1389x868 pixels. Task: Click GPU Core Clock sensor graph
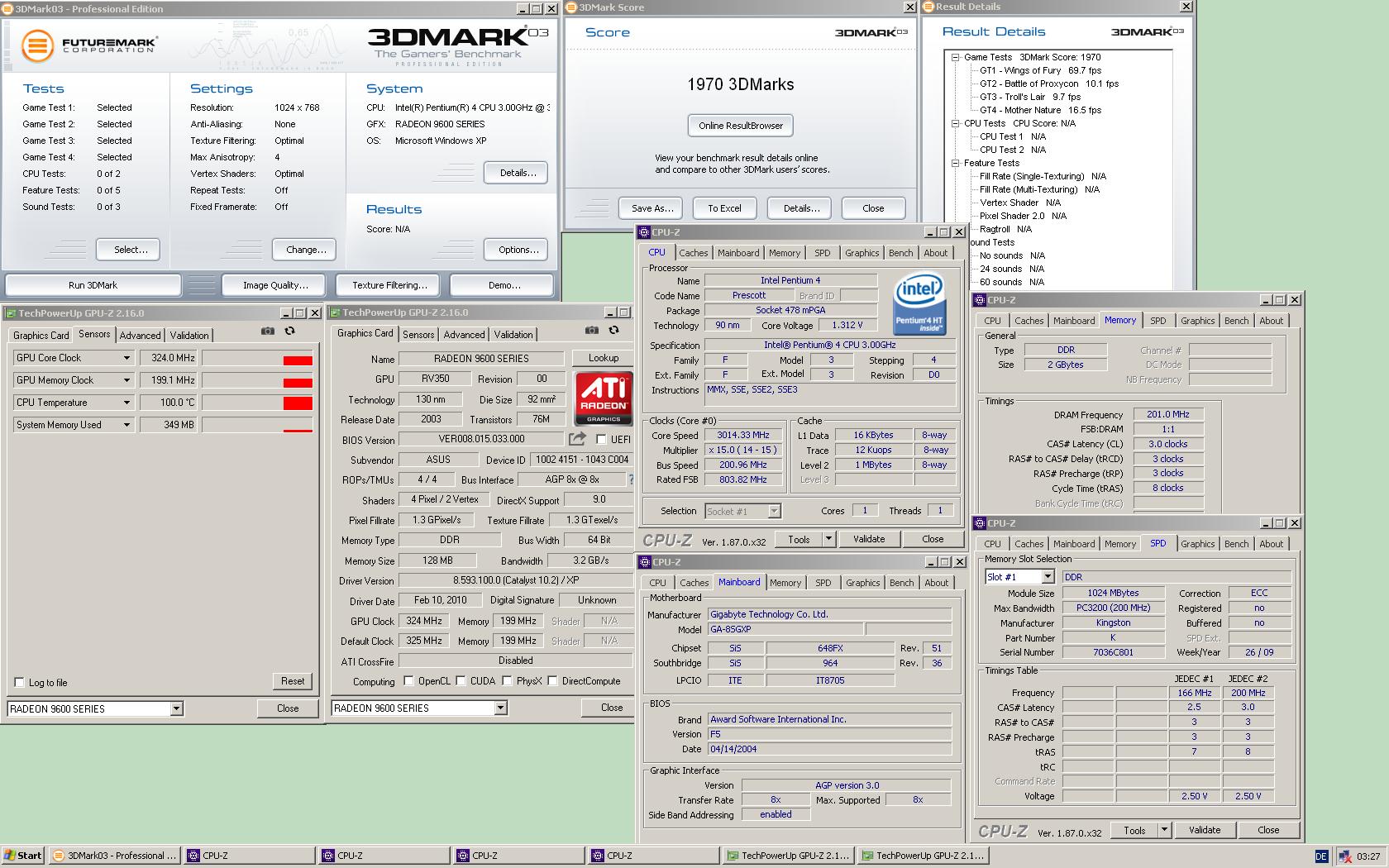[257, 358]
